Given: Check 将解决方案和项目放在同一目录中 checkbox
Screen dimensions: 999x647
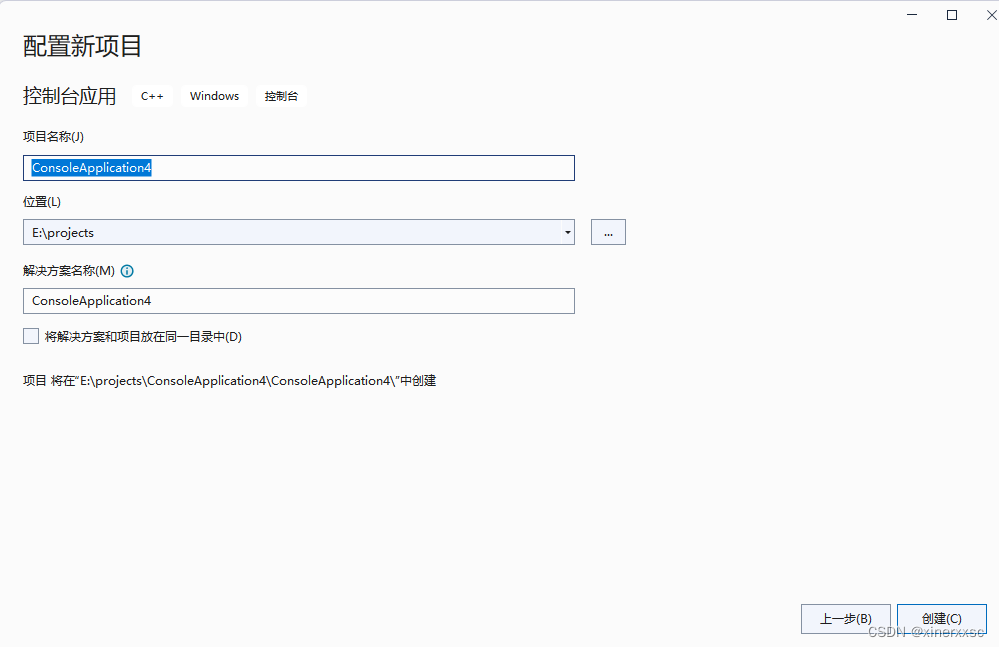Looking at the screenshot, I should (30, 335).
